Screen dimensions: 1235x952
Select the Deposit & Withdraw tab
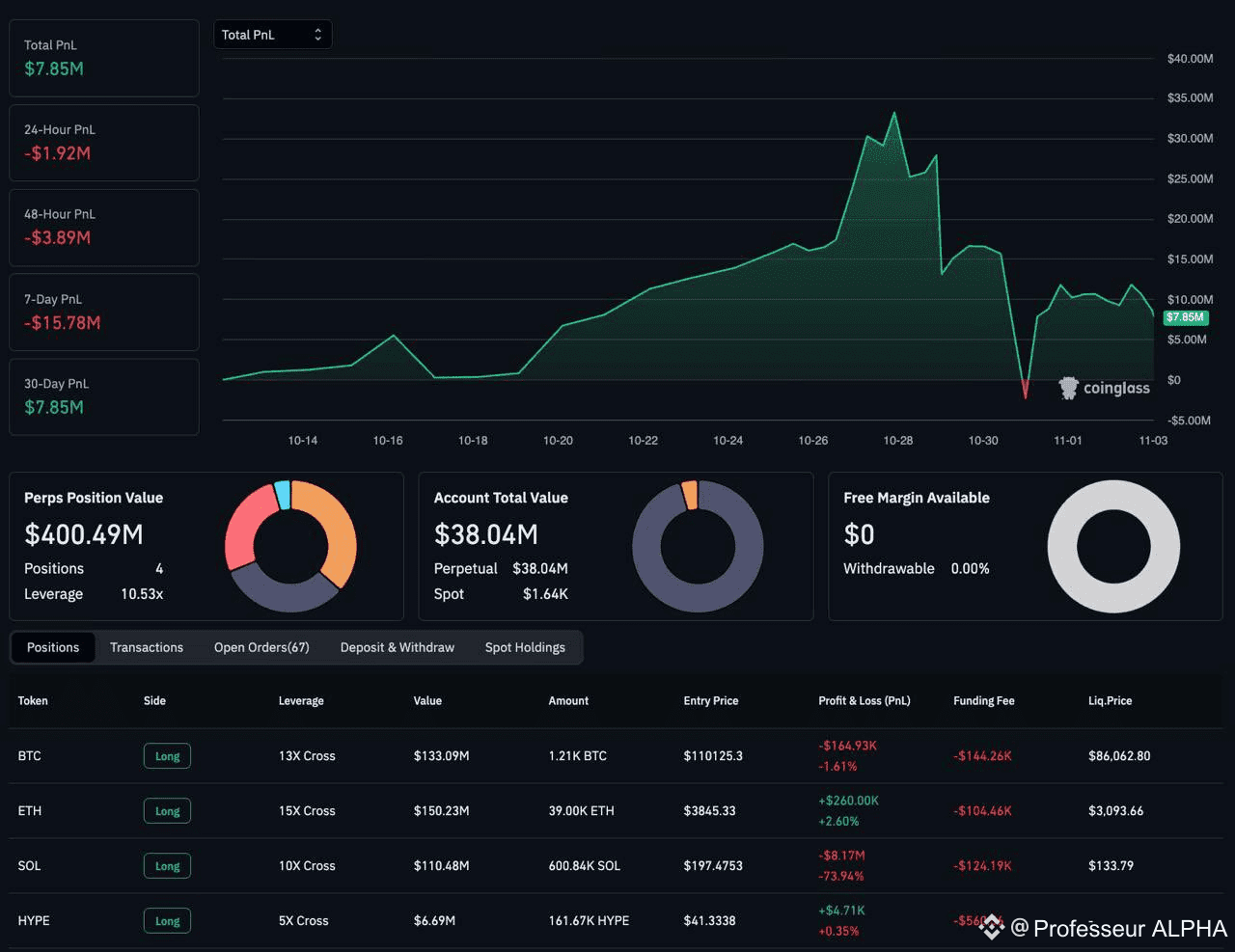pos(398,647)
